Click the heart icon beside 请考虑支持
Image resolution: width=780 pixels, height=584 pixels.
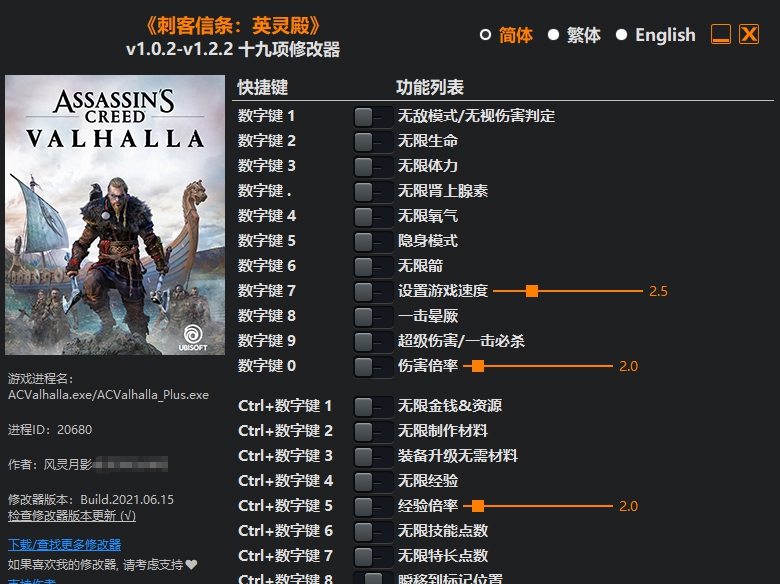pyautogui.click(x=192, y=565)
